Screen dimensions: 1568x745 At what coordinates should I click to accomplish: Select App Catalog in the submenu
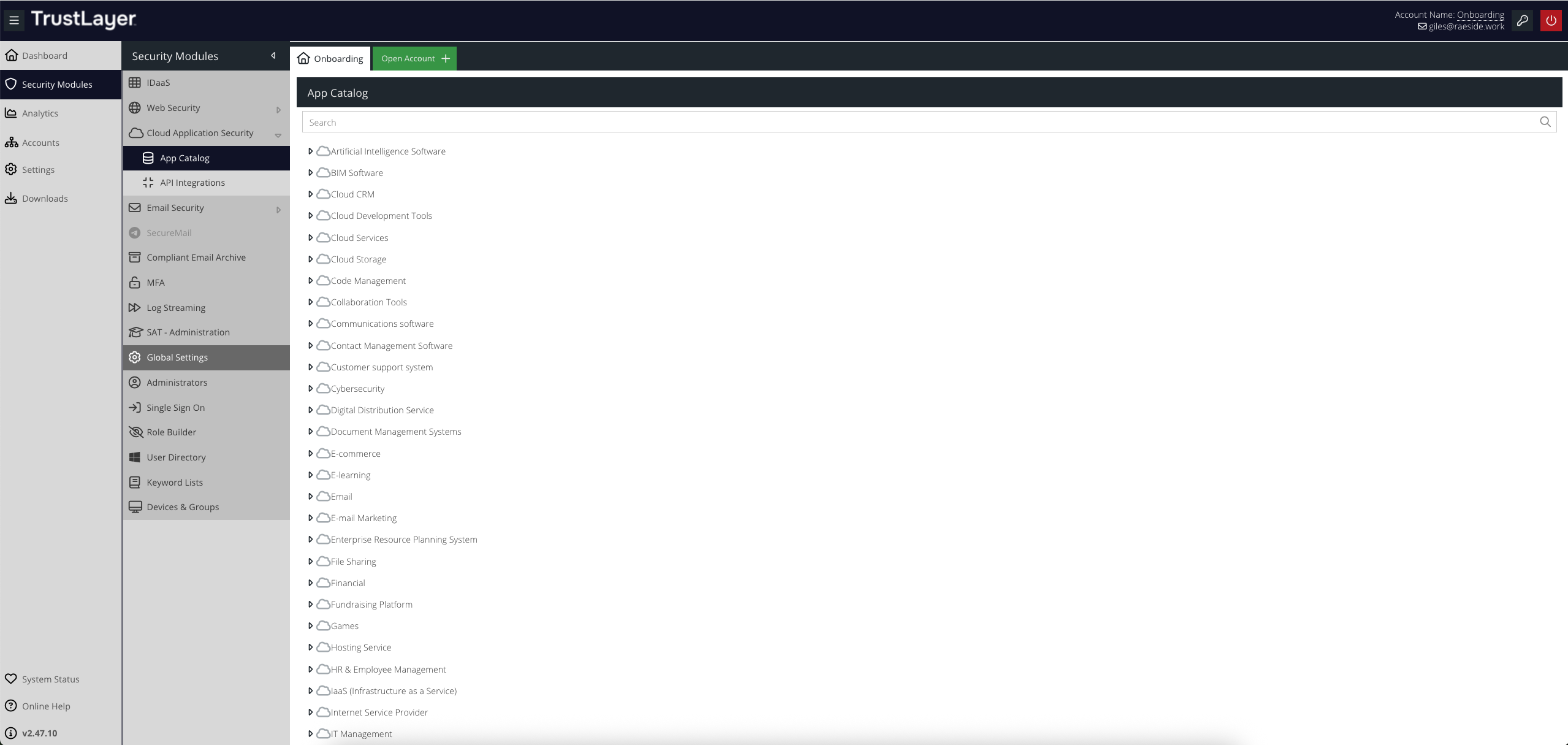pyautogui.click(x=207, y=158)
